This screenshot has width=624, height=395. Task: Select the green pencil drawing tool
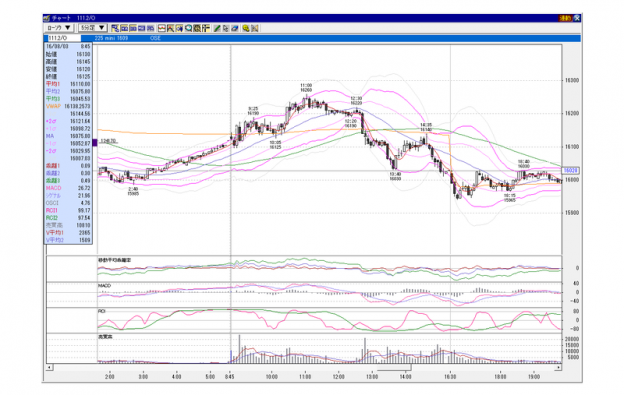tap(217, 28)
